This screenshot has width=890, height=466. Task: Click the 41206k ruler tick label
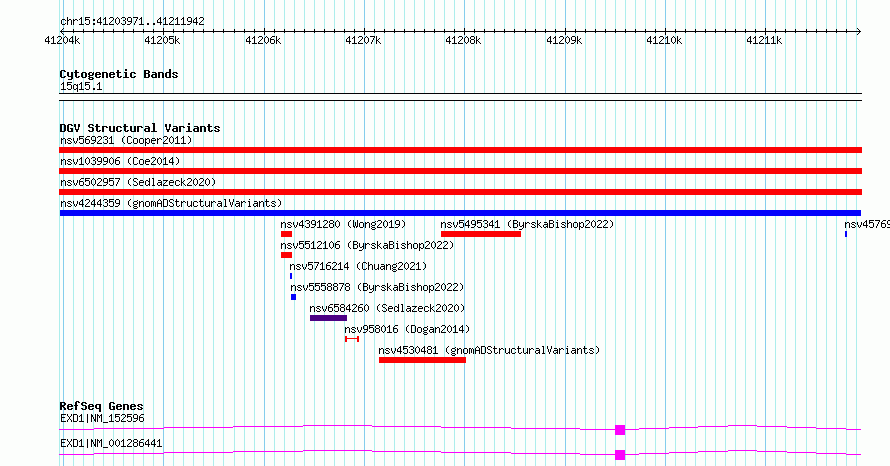point(263,40)
